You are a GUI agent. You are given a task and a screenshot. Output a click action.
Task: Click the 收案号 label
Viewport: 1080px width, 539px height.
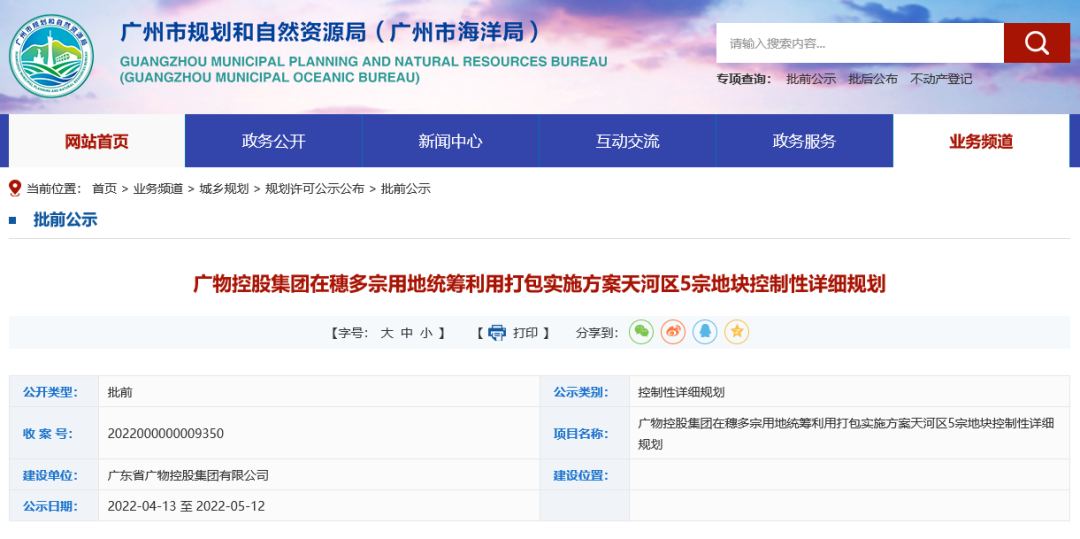[48, 434]
